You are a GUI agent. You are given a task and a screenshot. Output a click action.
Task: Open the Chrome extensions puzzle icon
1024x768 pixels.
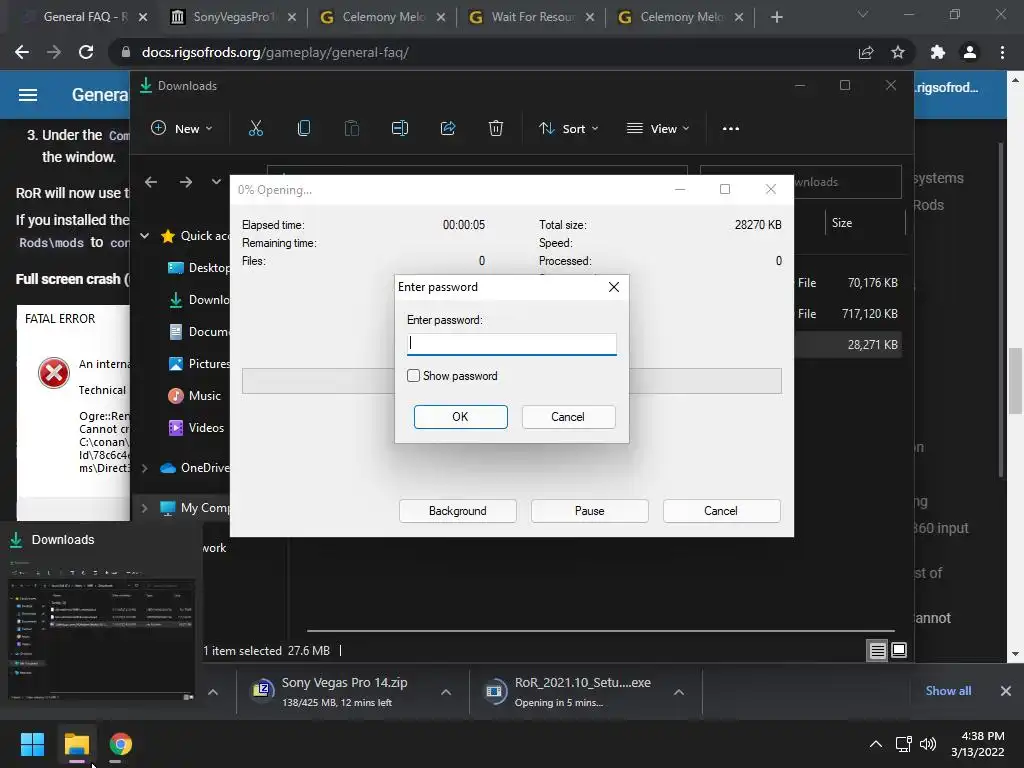[938, 52]
